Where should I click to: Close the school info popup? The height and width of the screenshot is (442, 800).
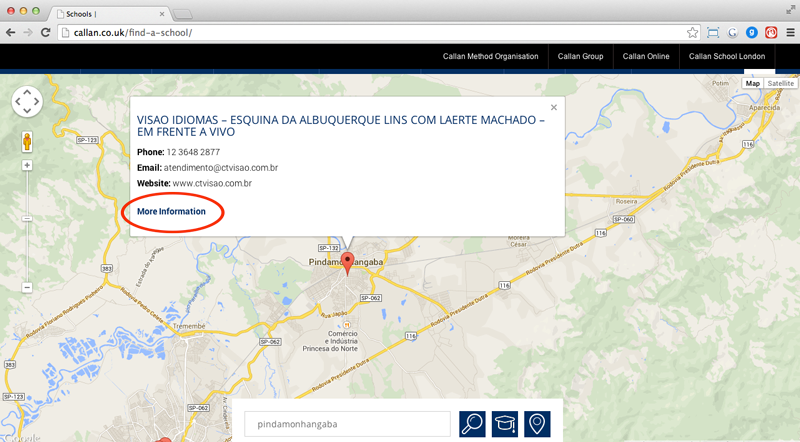tap(554, 107)
